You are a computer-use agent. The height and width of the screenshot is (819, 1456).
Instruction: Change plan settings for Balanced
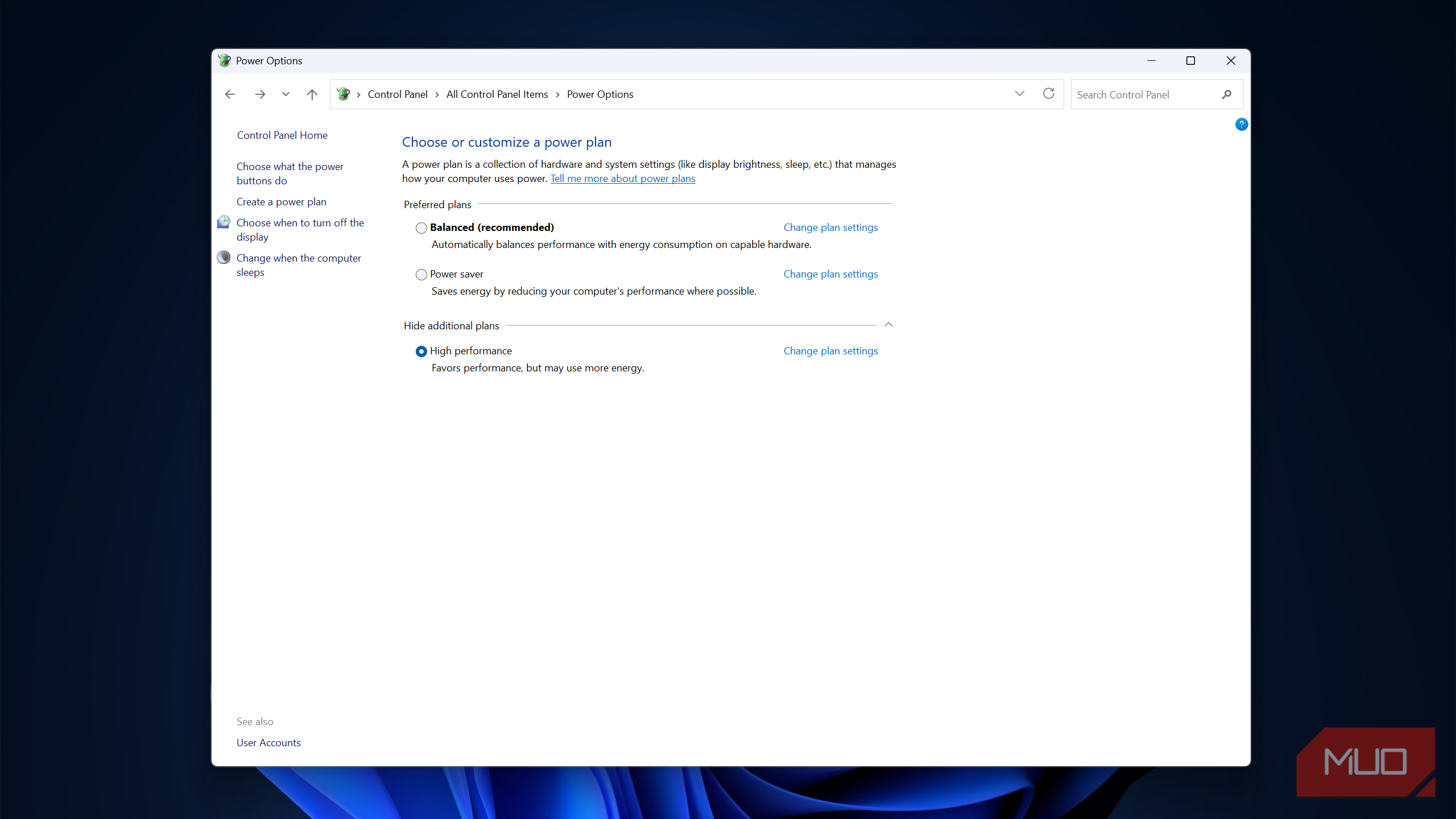pos(830,227)
